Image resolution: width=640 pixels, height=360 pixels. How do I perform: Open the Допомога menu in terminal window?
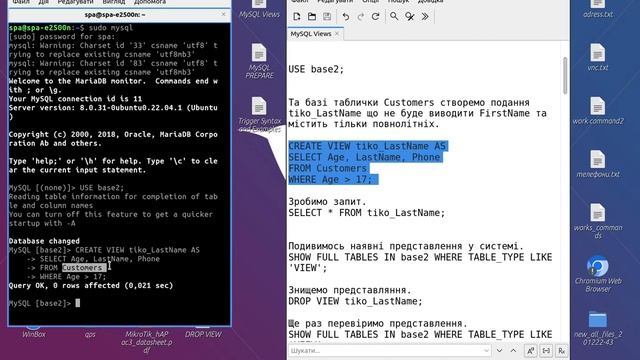pos(150,2)
